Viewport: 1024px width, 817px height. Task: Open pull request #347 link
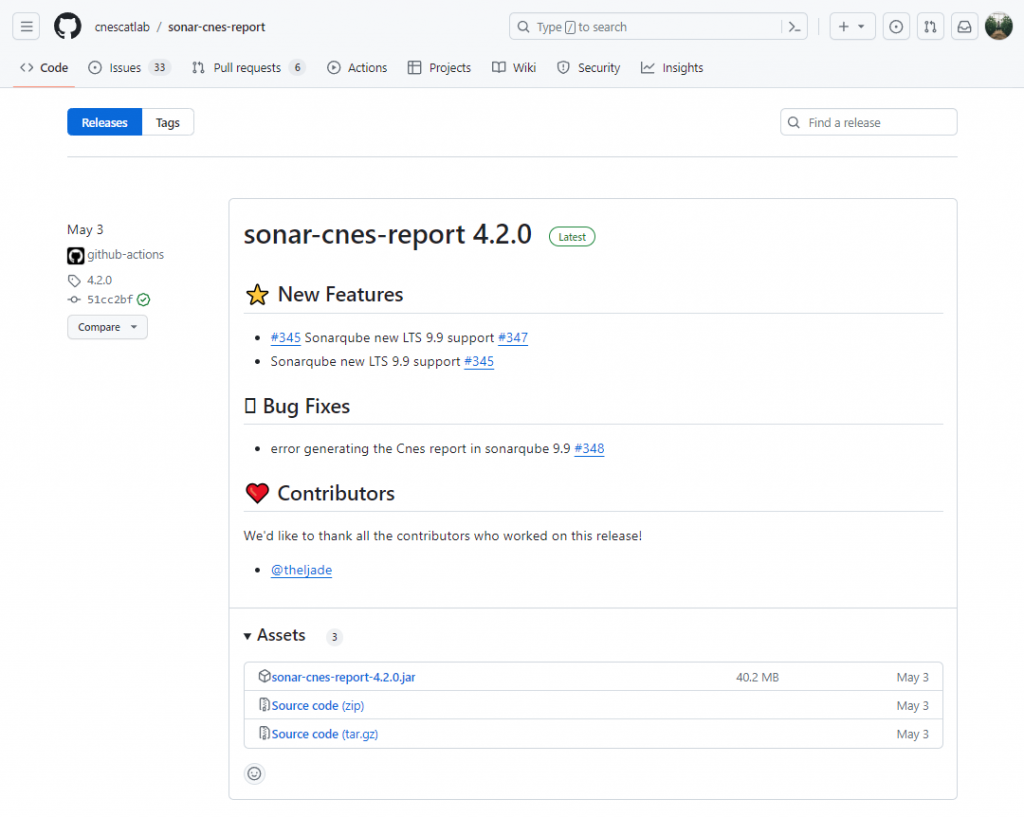513,338
